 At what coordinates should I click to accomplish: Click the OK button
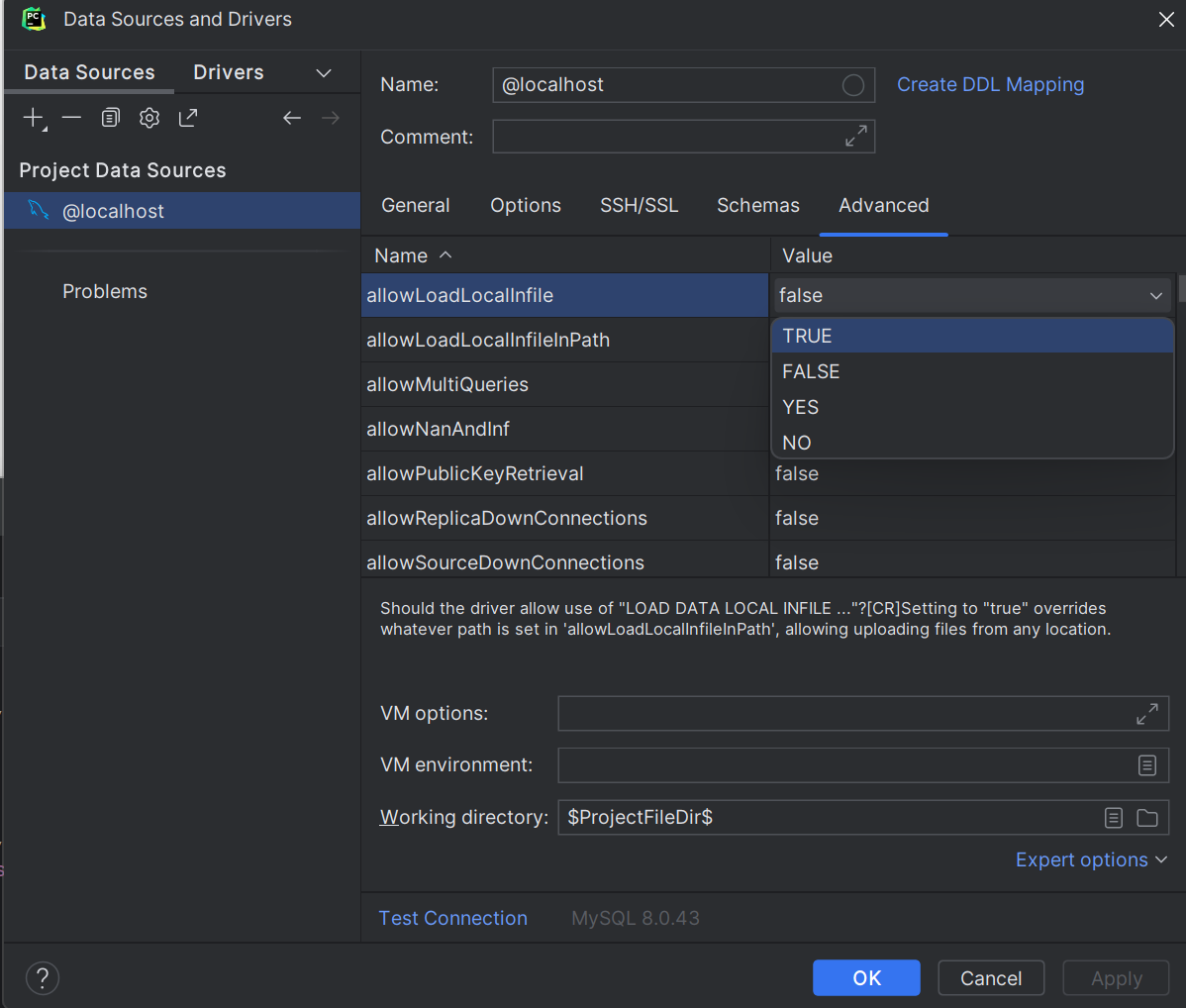866,977
